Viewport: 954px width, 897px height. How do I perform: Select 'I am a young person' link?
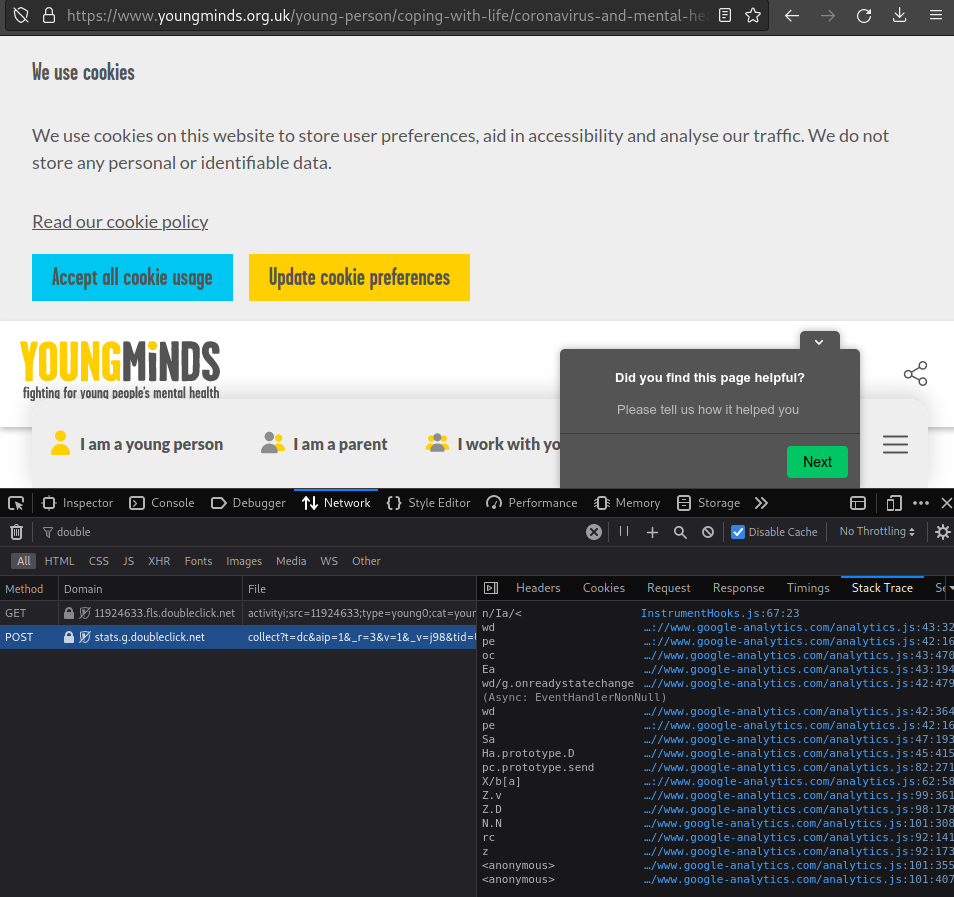tap(137, 444)
